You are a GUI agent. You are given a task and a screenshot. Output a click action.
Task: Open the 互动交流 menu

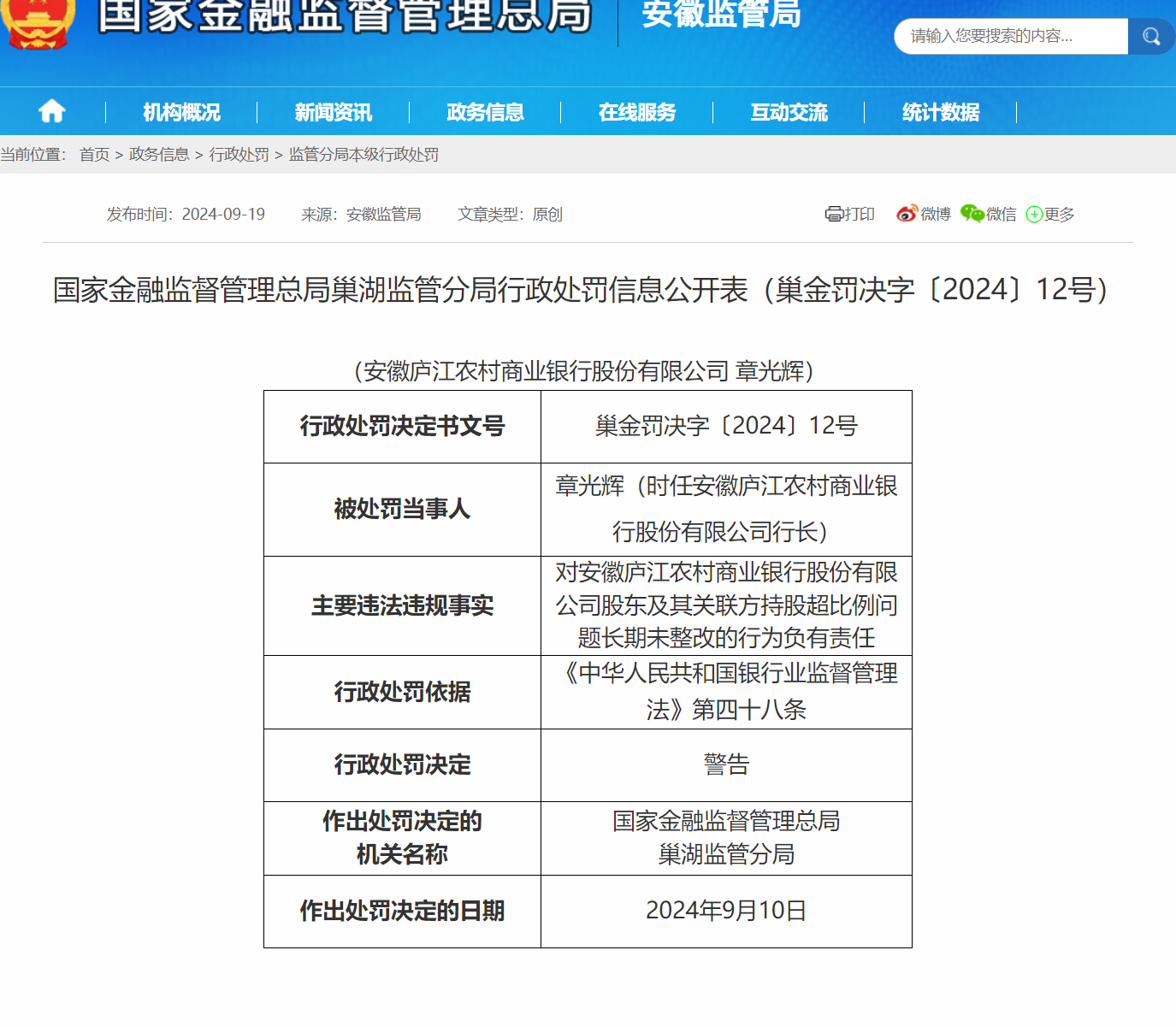[x=789, y=112]
